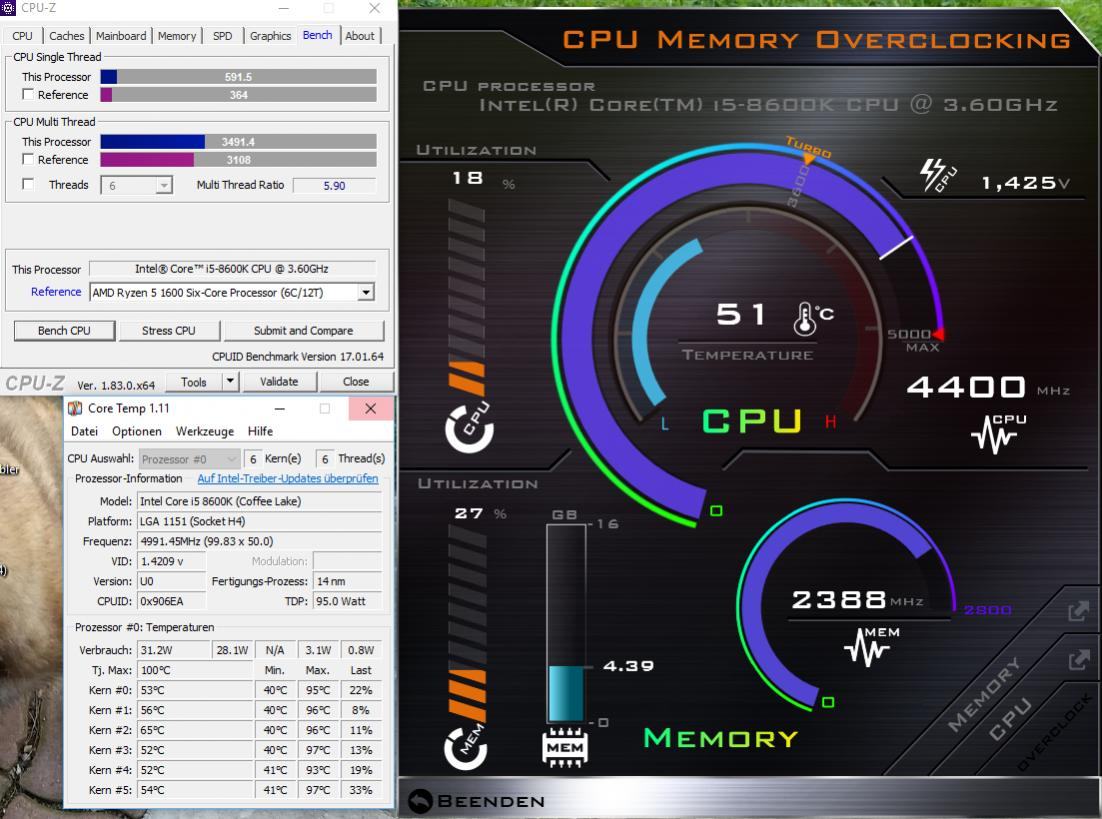Click the Intel driver updates link

click(x=287, y=479)
